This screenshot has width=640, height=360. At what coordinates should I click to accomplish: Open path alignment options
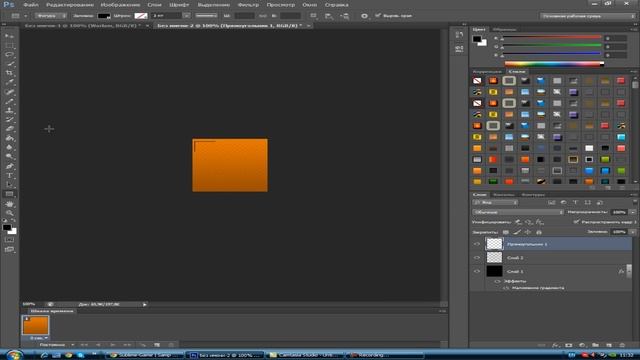click(x=329, y=16)
